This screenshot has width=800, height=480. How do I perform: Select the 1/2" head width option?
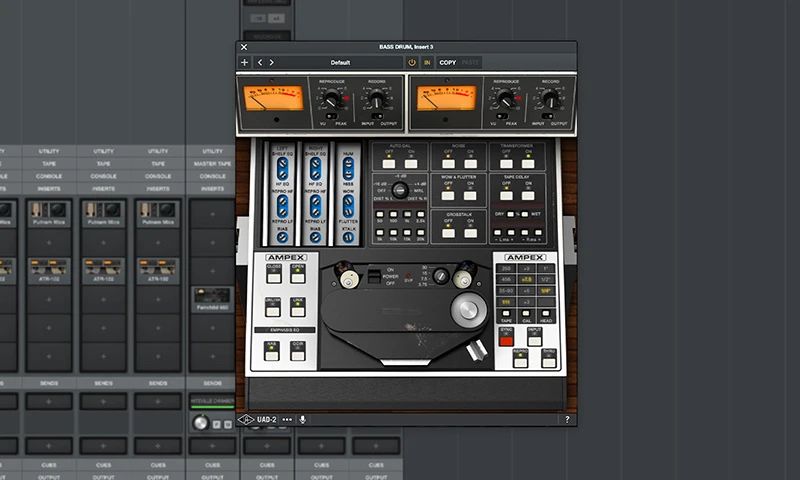545,280
